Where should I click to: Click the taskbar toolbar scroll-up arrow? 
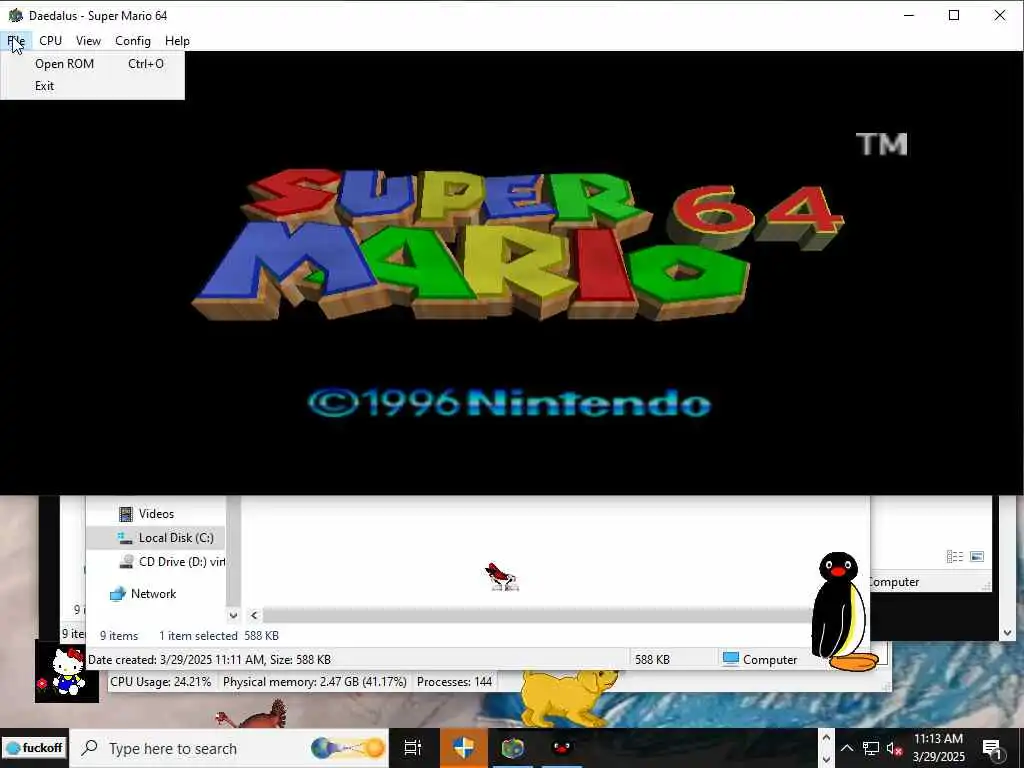(826, 738)
